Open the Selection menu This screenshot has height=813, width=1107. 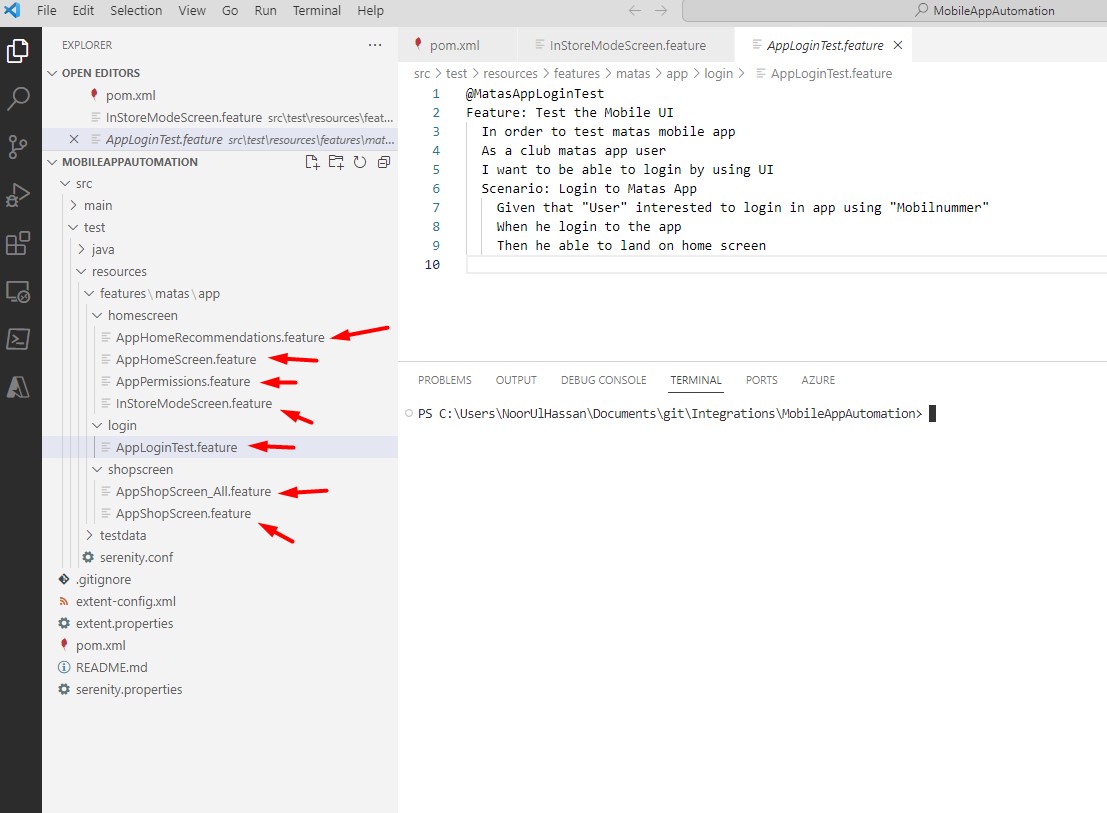[136, 11]
